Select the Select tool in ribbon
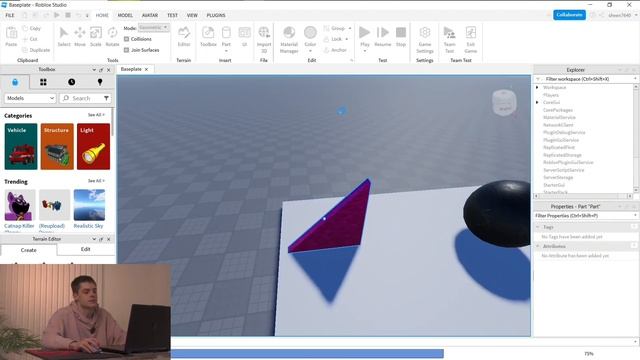This screenshot has width=640, height=360. click(64, 36)
